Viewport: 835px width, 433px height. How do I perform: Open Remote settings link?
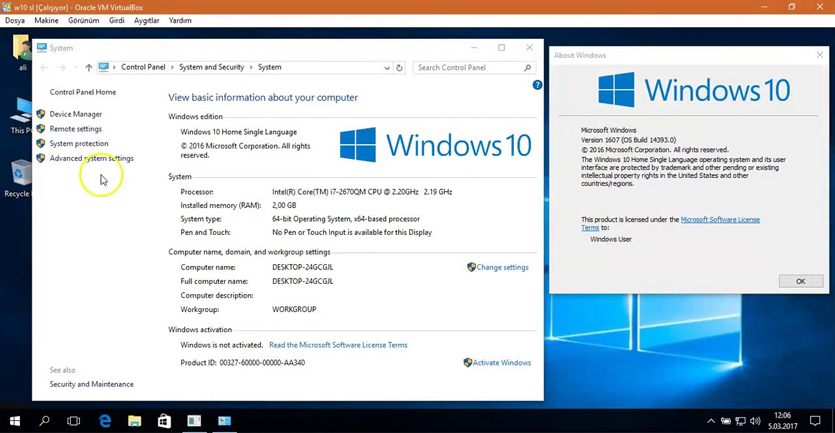[76, 129]
